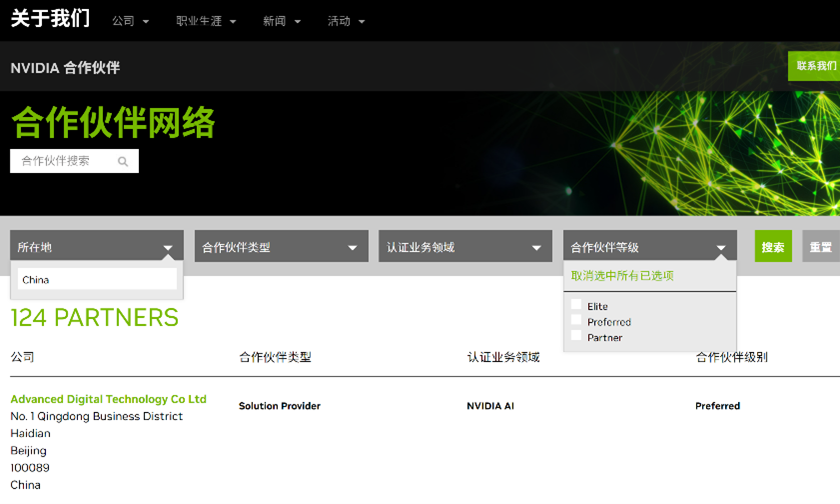Enable the Elite checkbox
Screen dimensions: 840x504
pyautogui.click(x=576, y=305)
